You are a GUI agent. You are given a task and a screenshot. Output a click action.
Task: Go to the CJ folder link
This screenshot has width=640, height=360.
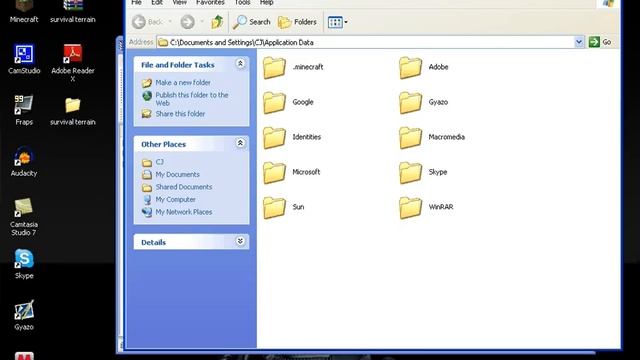(x=153, y=162)
